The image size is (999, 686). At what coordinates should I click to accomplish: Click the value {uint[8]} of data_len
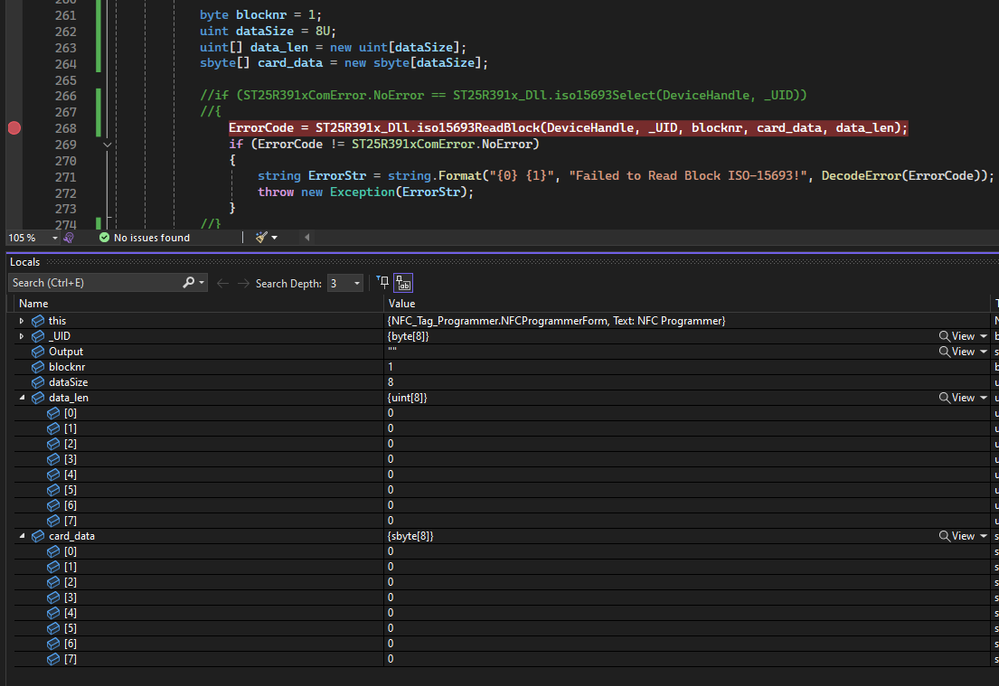click(x=407, y=397)
